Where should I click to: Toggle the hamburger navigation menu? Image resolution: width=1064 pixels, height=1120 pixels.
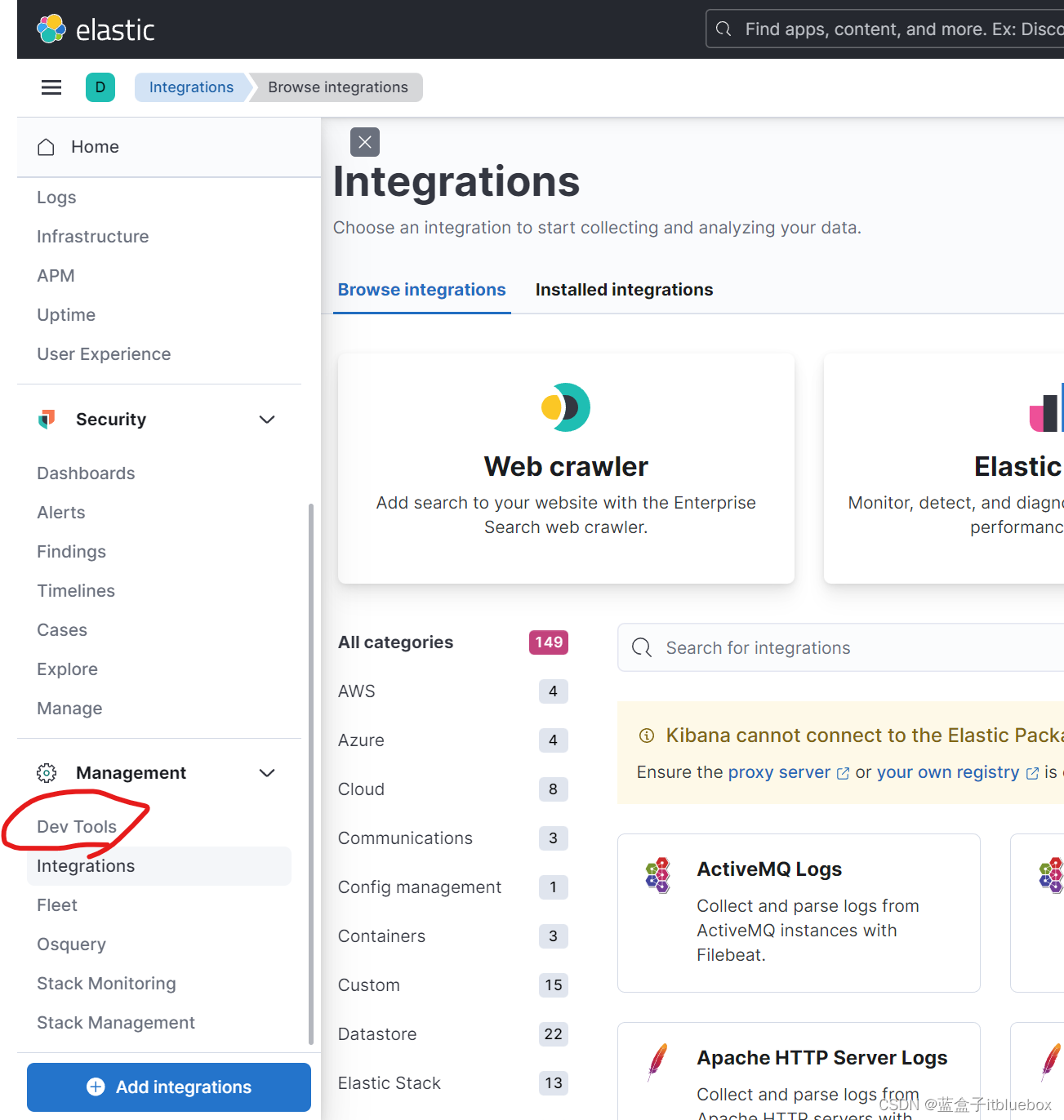pos(51,87)
